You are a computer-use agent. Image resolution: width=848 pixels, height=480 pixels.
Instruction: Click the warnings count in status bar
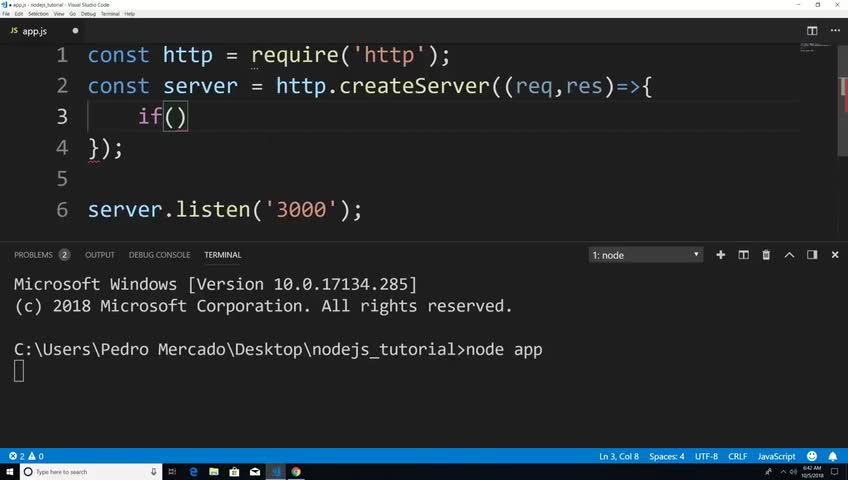point(36,456)
